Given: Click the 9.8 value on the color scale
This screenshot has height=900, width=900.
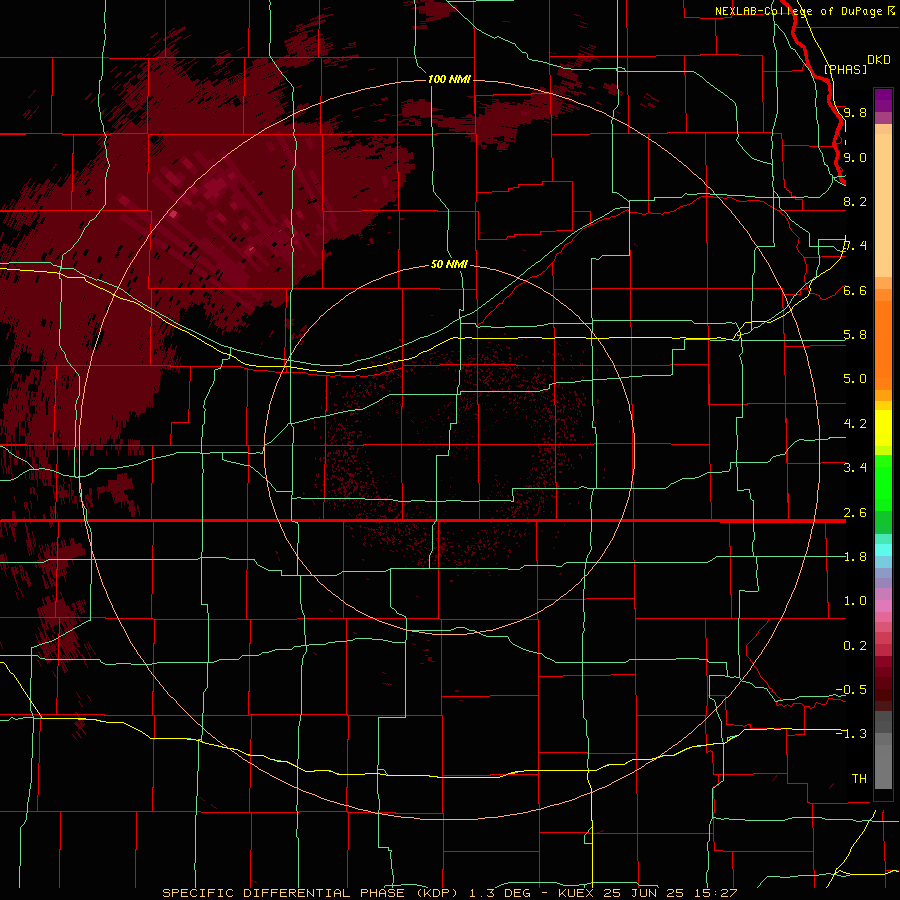Looking at the screenshot, I should click(855, 112).
